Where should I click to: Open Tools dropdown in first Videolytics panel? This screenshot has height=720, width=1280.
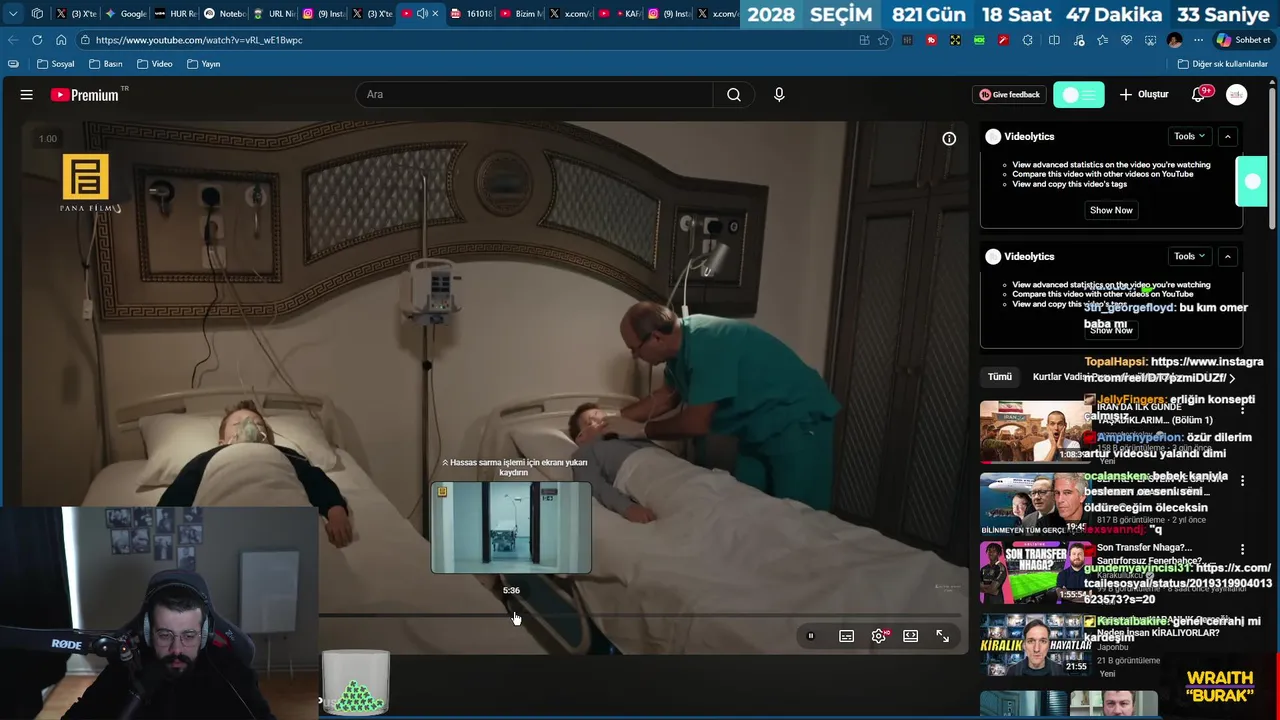(1189, 137)
